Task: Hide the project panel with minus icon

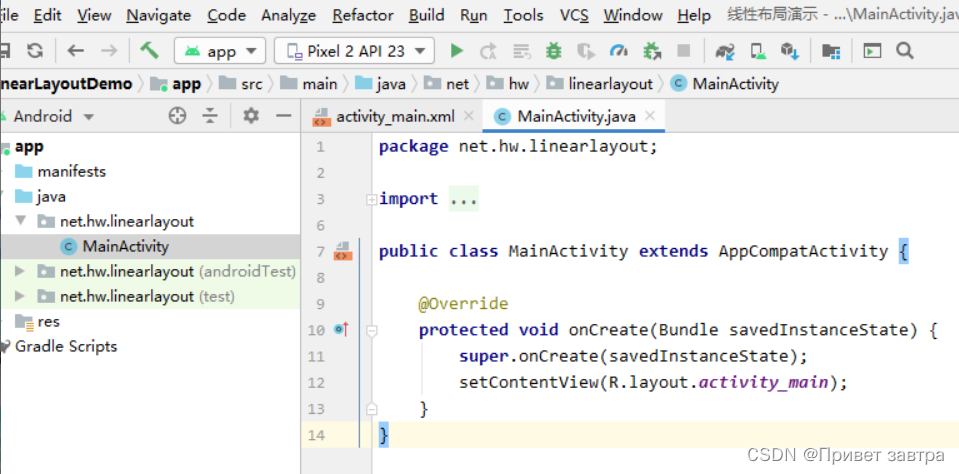Action: pyautogui.click(x=283, y=116)
